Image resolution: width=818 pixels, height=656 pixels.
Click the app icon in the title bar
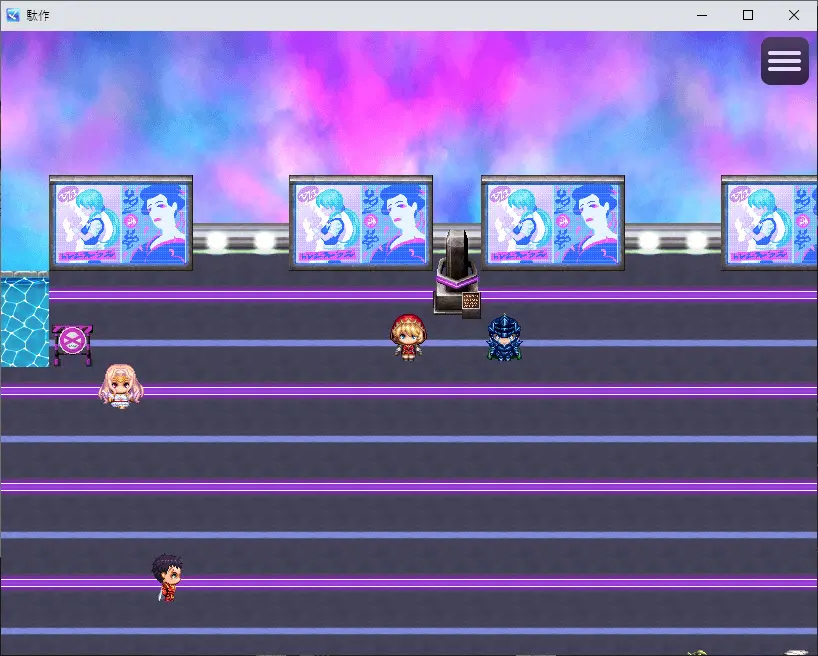click(x=13, y=15)
